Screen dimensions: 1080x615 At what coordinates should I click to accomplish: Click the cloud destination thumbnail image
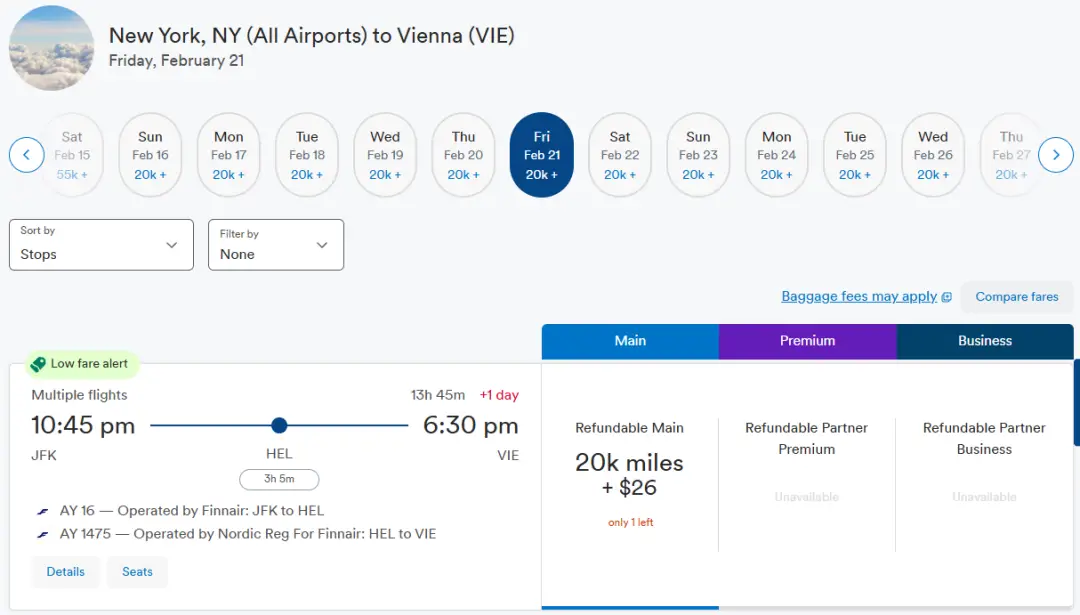tap(51, 47)
